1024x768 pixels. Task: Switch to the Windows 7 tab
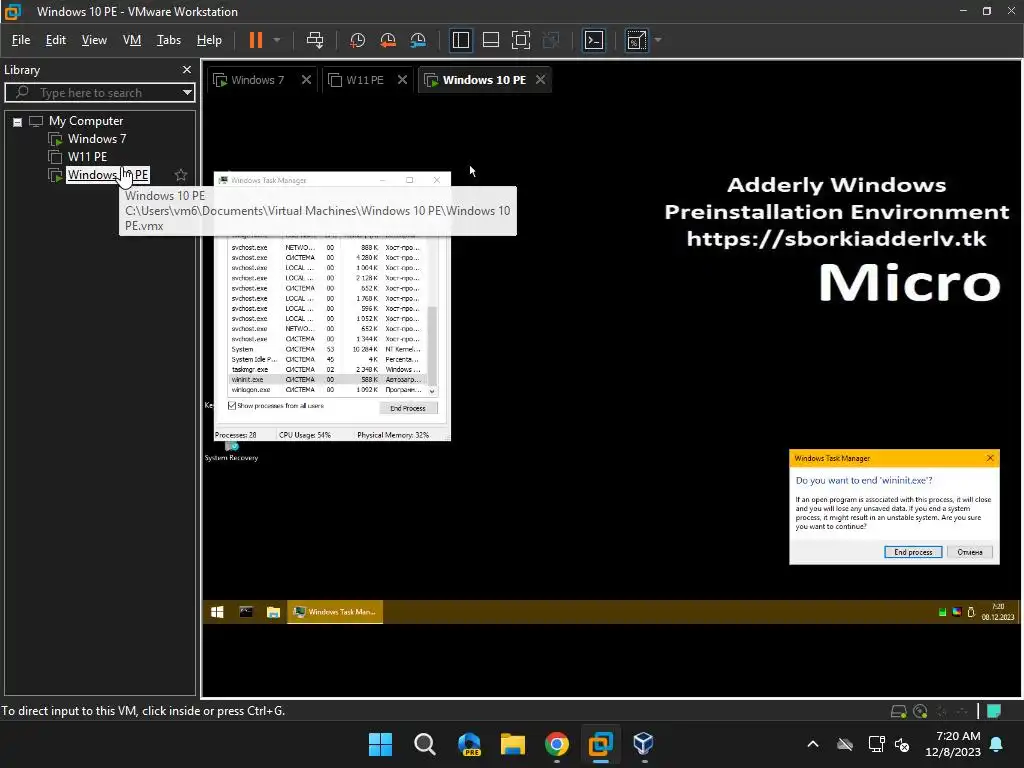coord(257,80)
